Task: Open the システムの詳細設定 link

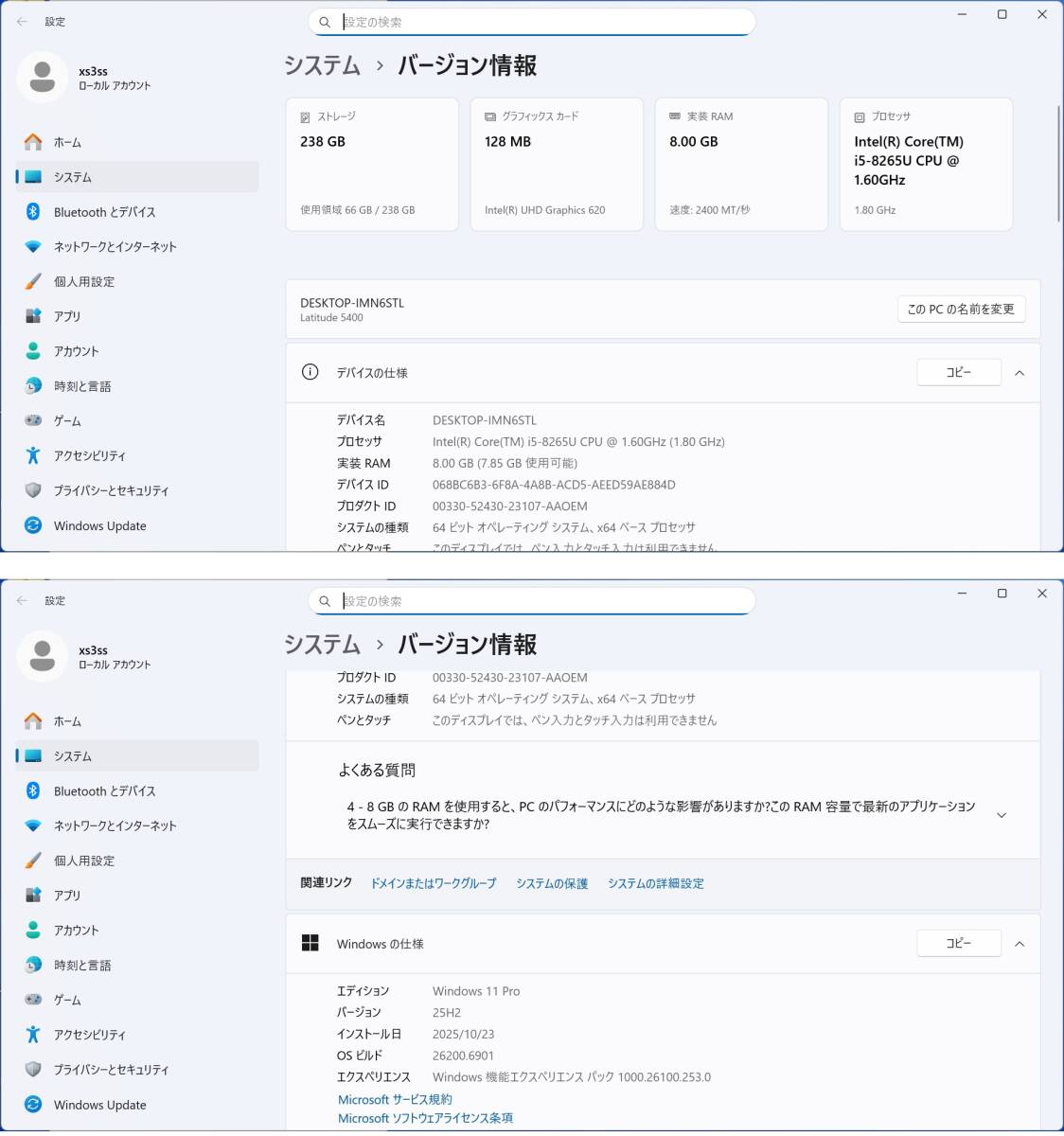Action: (655, 883)
